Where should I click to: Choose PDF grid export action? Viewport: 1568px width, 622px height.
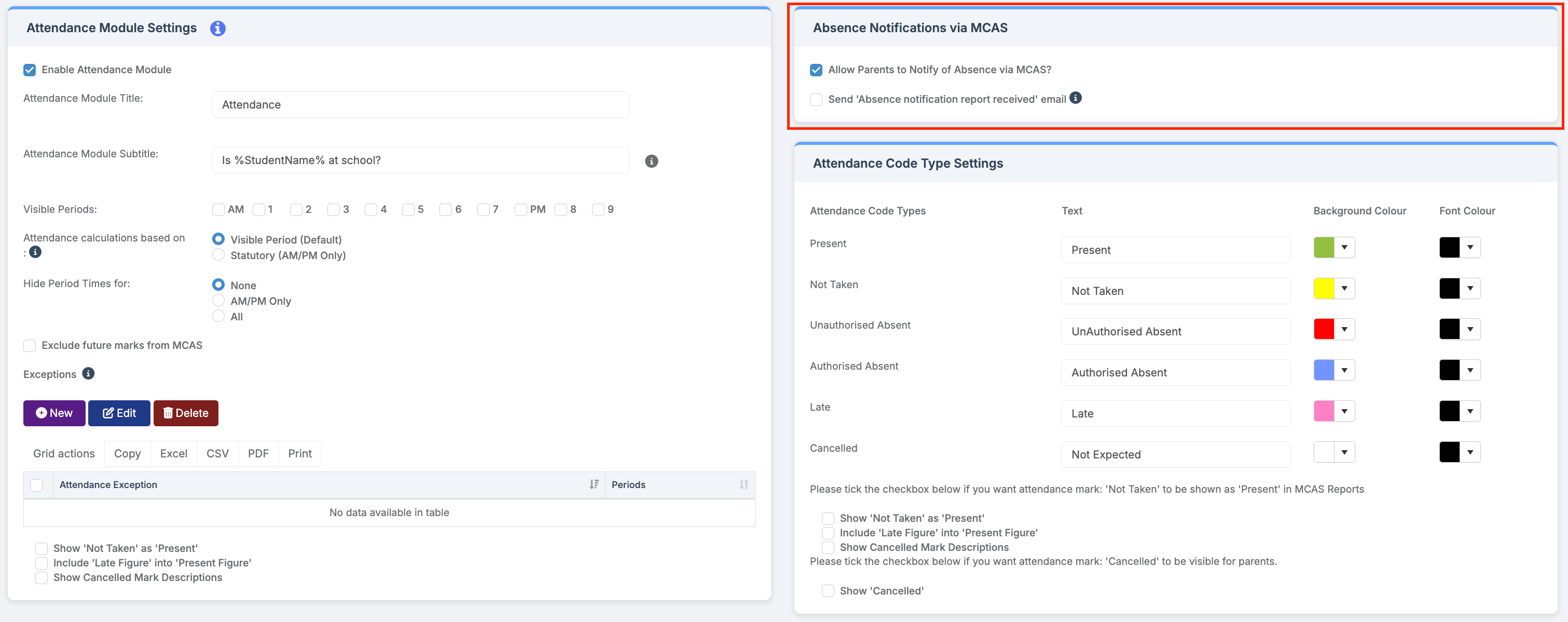[258, 453]
